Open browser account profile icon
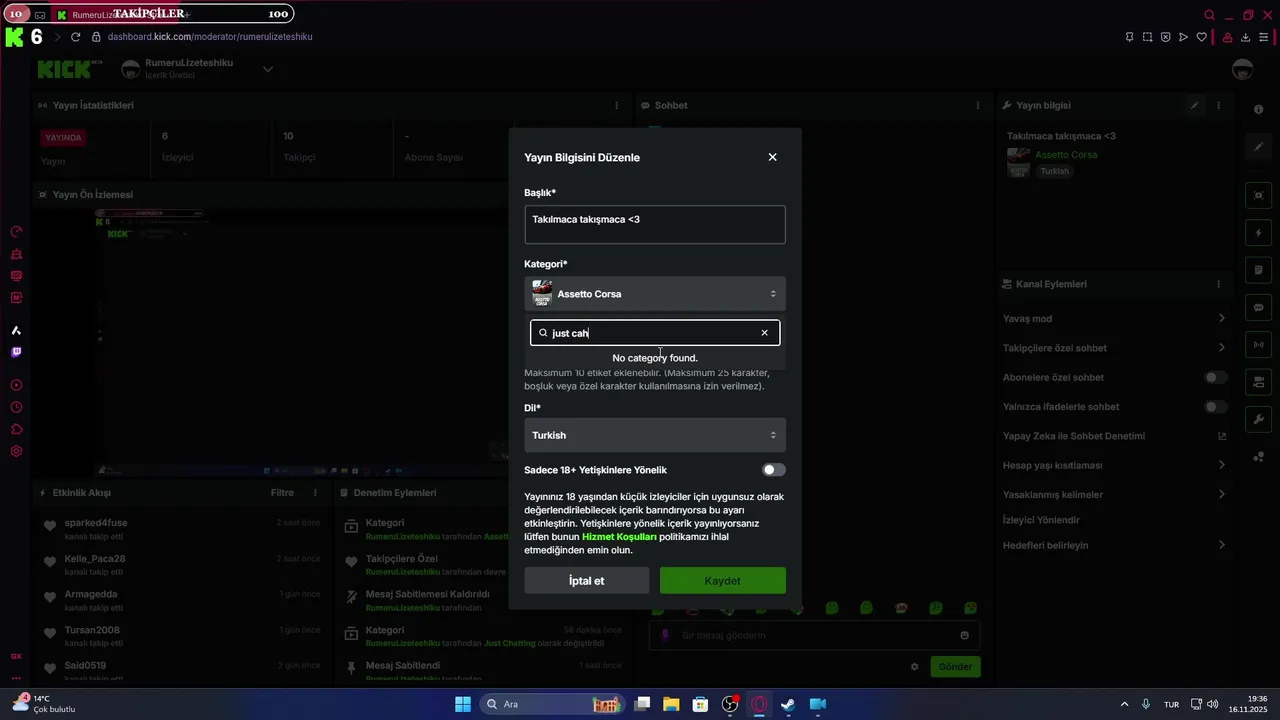 [x=1227, y=37]
